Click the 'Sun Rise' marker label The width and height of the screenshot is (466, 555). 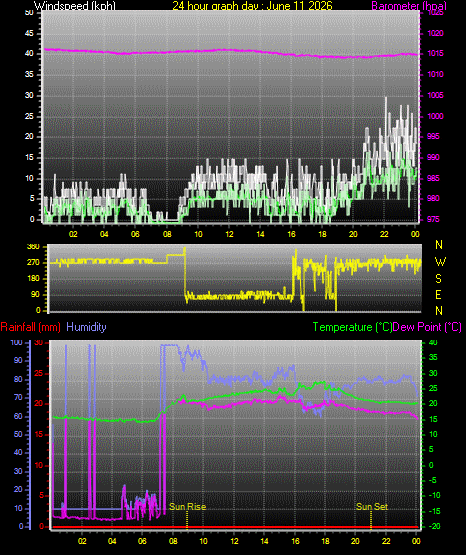(188, 507)
